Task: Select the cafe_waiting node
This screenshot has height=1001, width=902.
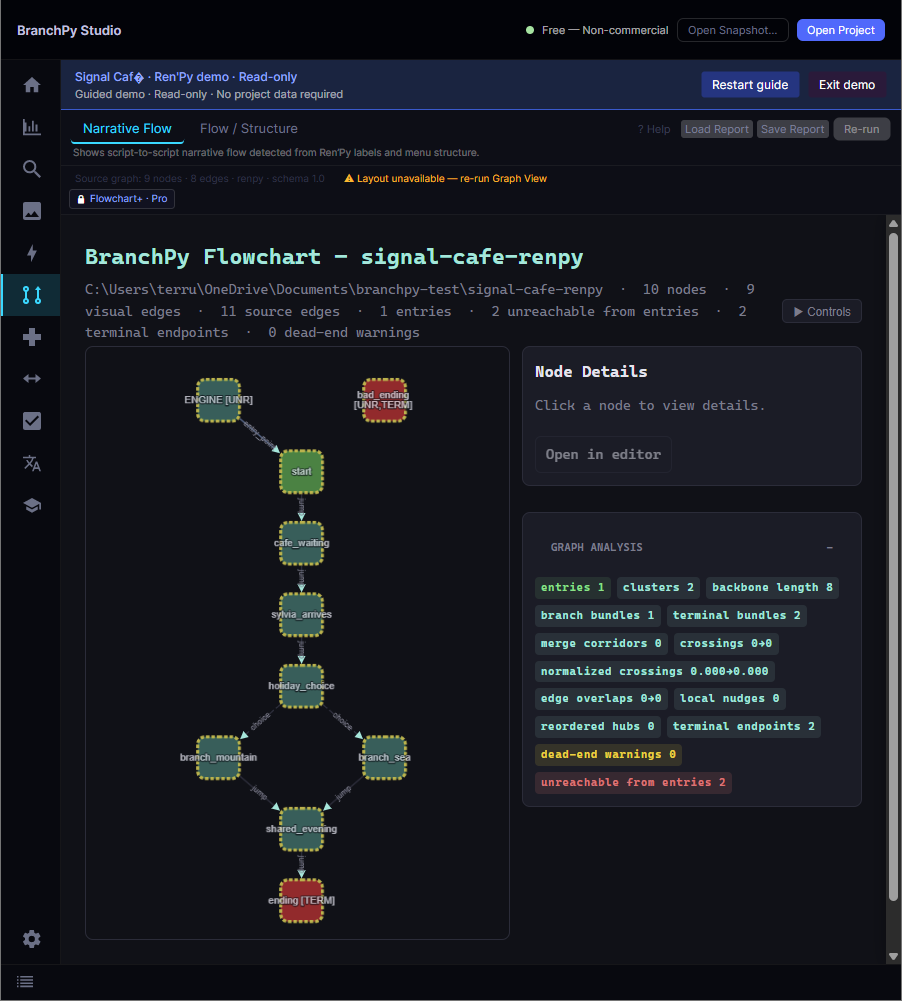Action: [301, 543]
